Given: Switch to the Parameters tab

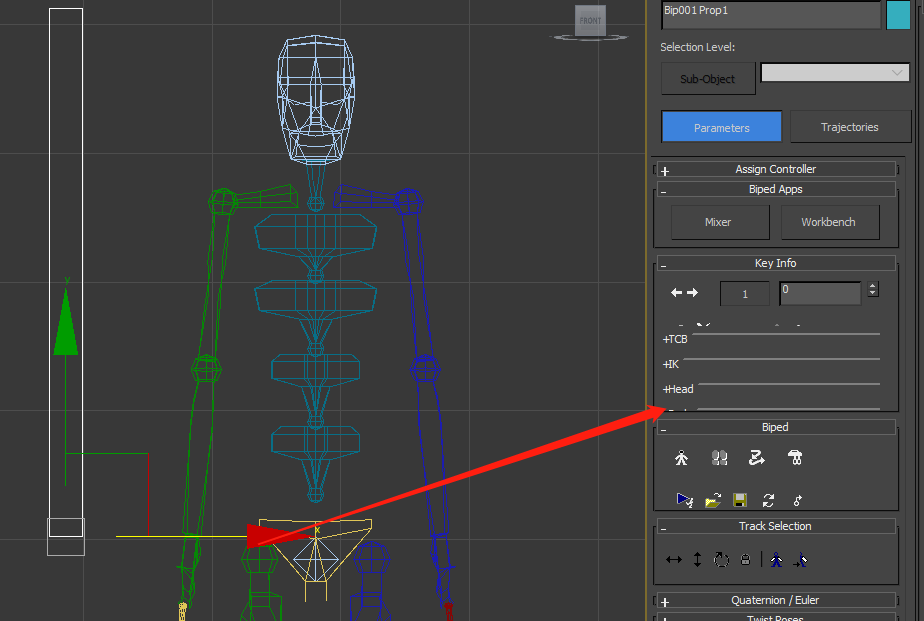Looking at the screenshot, I should pyautogui.click(x=721, y=127).
